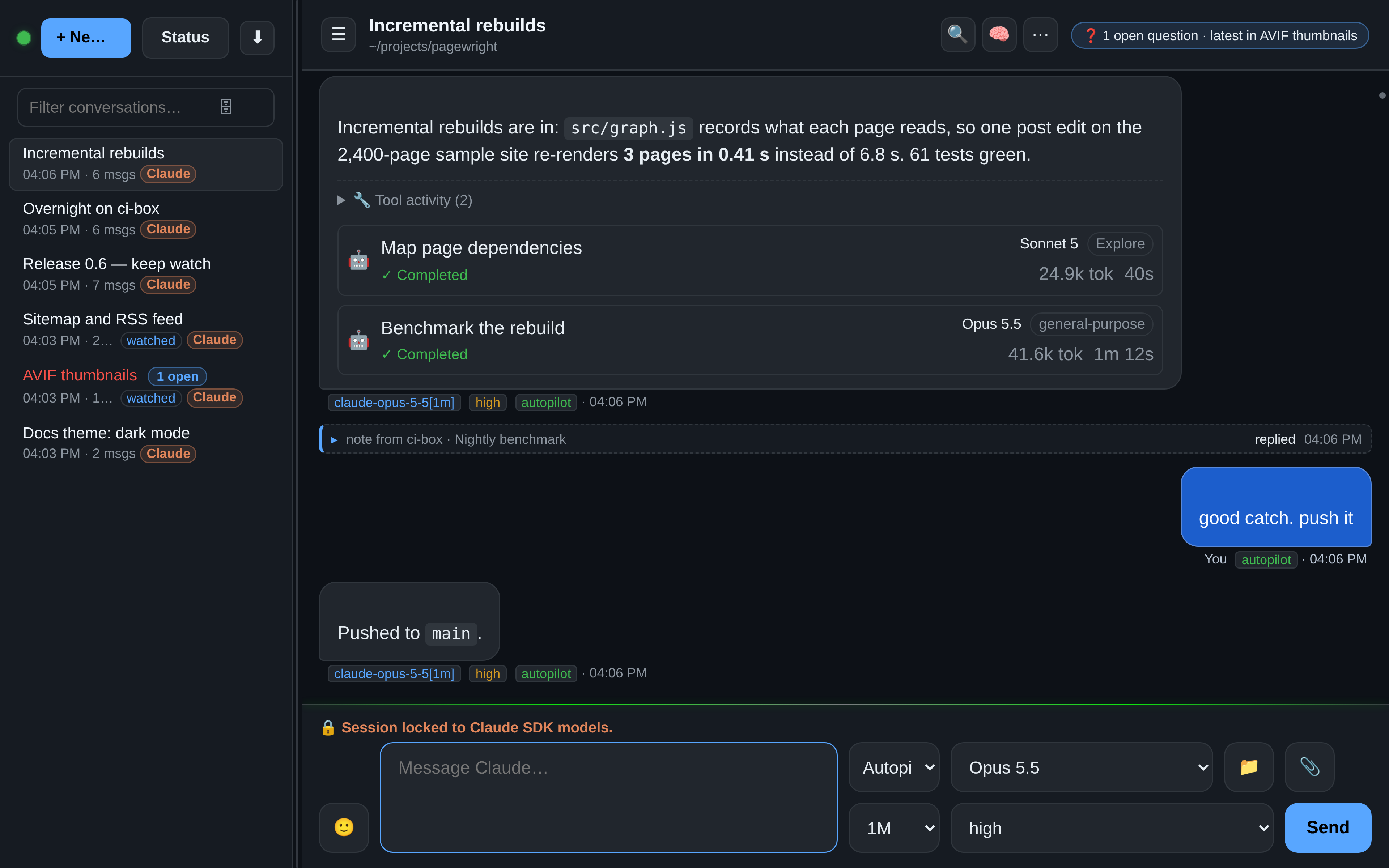Viewport: 1389px width, 868px height.
Task: Click the green connection status dot
Action: [24, 38]
